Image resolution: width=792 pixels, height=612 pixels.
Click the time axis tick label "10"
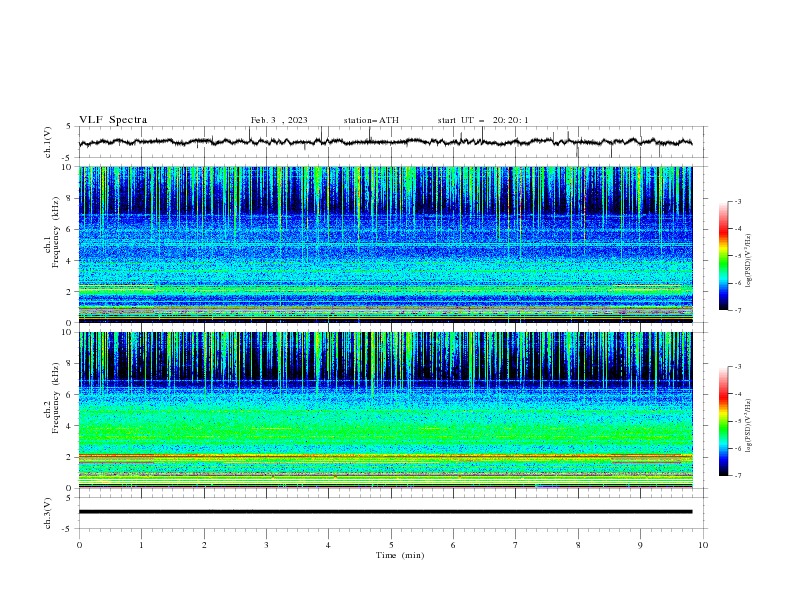click(x=703, y=545)
